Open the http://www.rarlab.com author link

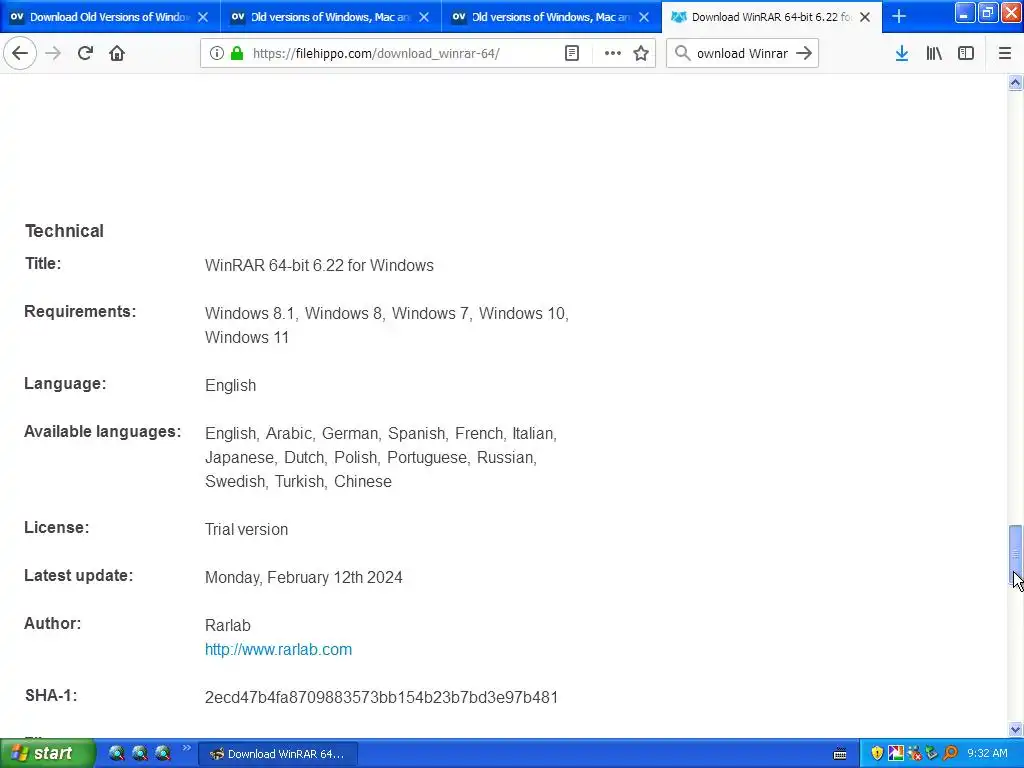coord(278,649)
